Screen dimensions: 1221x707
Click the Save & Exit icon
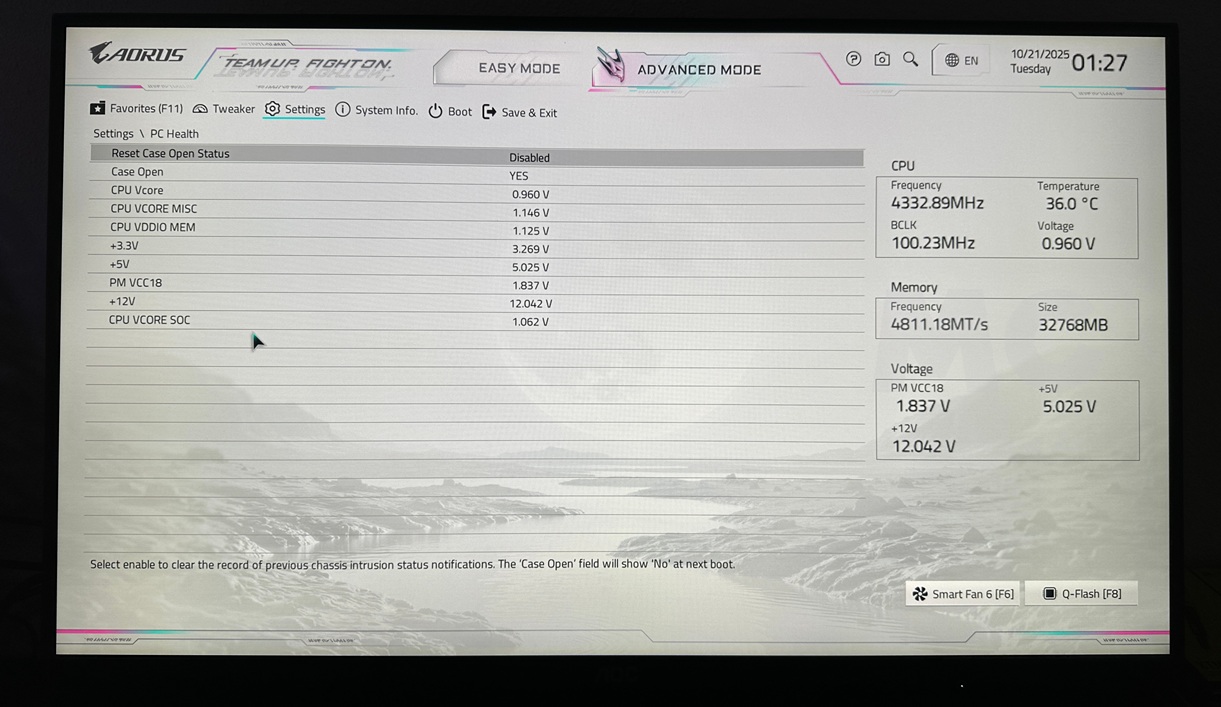pos(489,112)
